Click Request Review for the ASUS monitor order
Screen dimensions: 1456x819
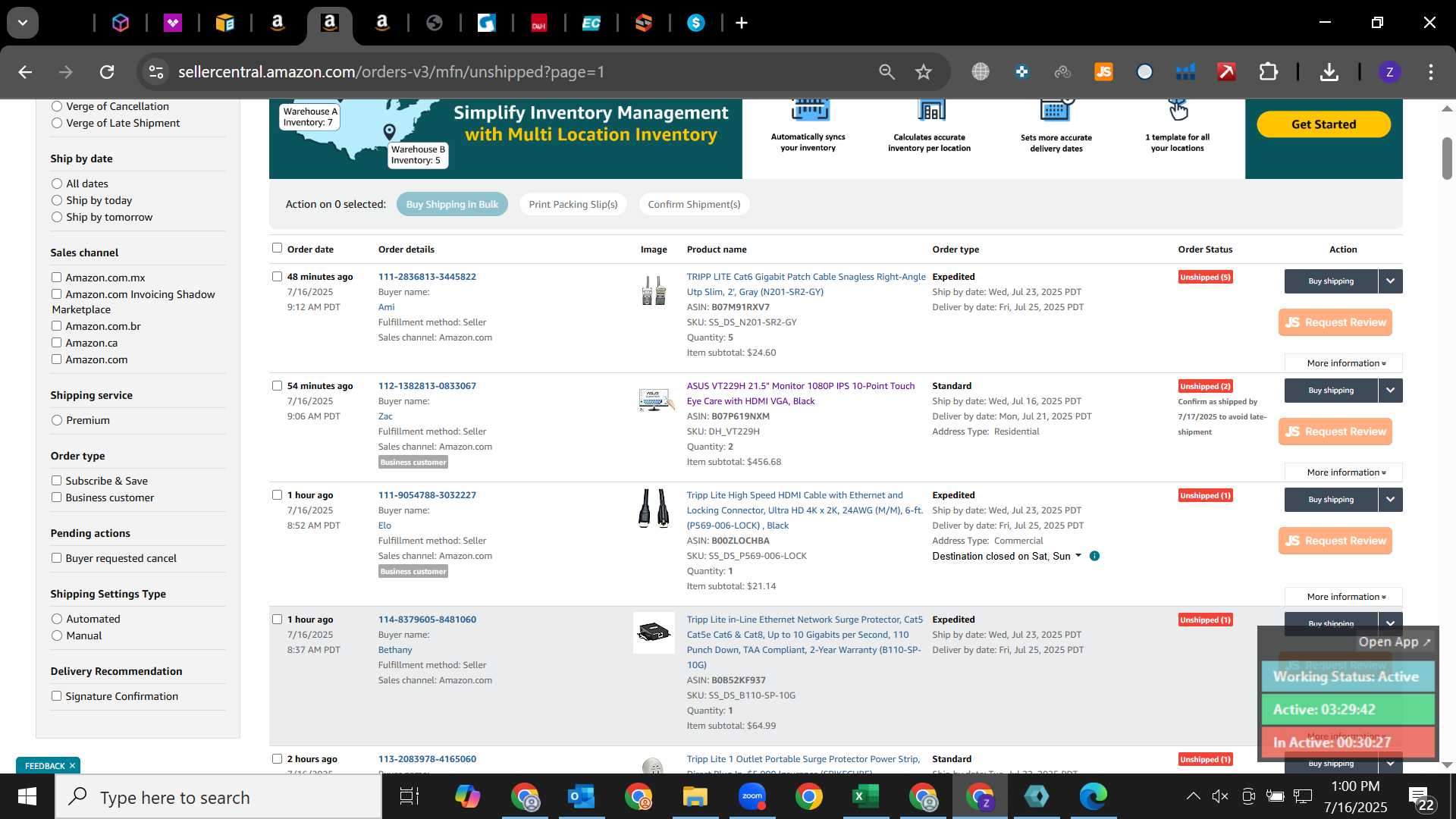point(1335,431)
